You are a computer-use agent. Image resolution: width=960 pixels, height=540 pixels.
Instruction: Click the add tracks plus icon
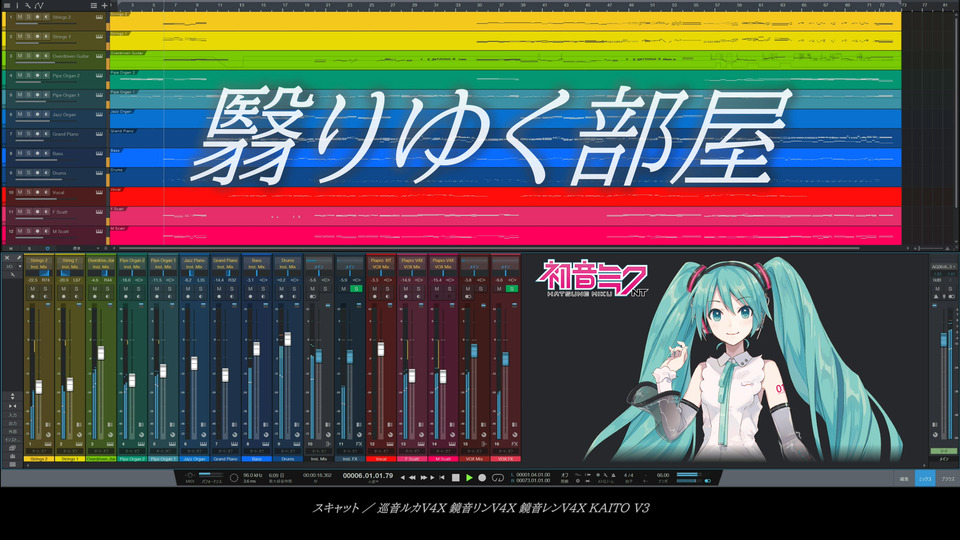click(x=104, y=6)
